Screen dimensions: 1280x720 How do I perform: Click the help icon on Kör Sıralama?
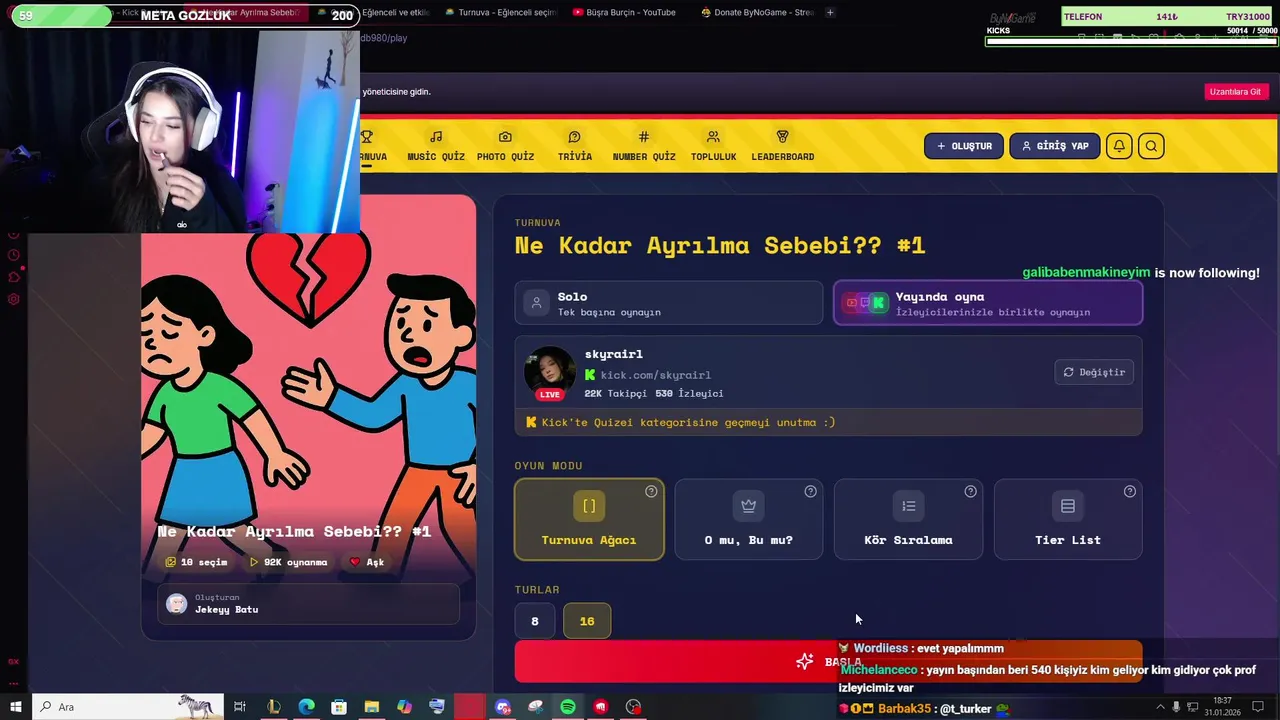click(970, 491)
